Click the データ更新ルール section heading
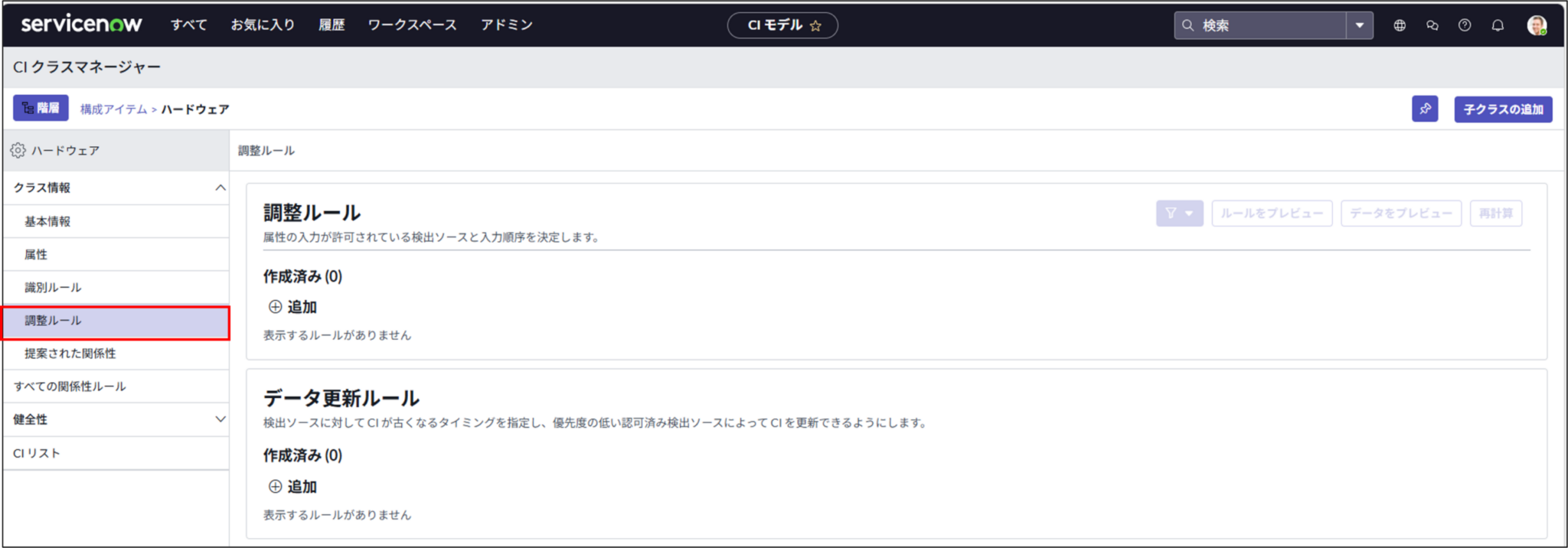Viewport: 1568px width, 548px height. coord(341,398)
